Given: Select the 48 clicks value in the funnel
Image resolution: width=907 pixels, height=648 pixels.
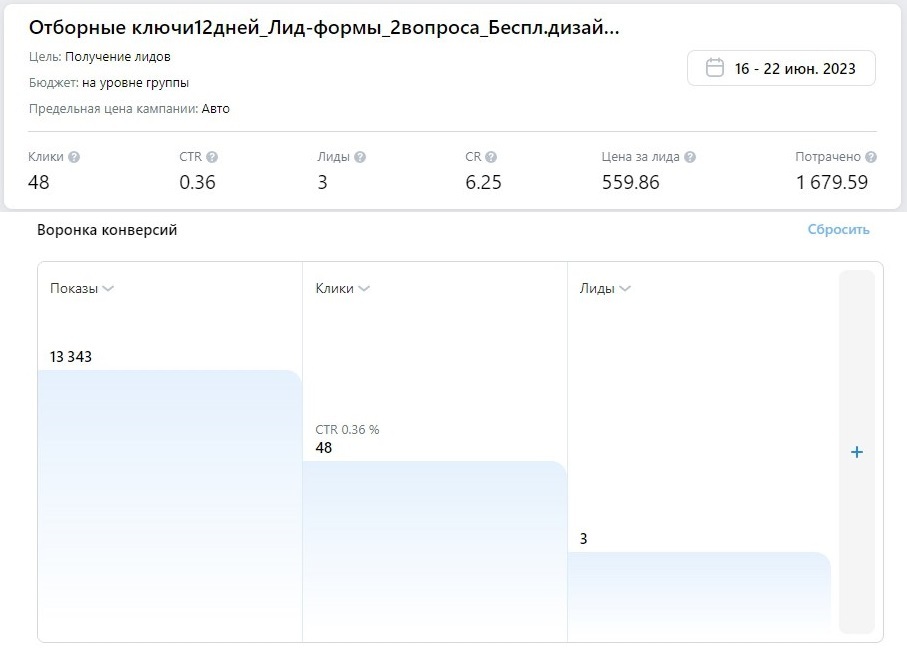Looking at the screenshot, I should click(x=324, y=448).
